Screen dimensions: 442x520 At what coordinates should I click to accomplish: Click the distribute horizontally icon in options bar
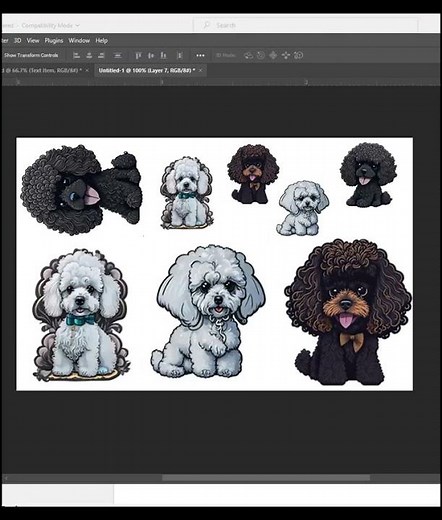(x=117, y=55)
